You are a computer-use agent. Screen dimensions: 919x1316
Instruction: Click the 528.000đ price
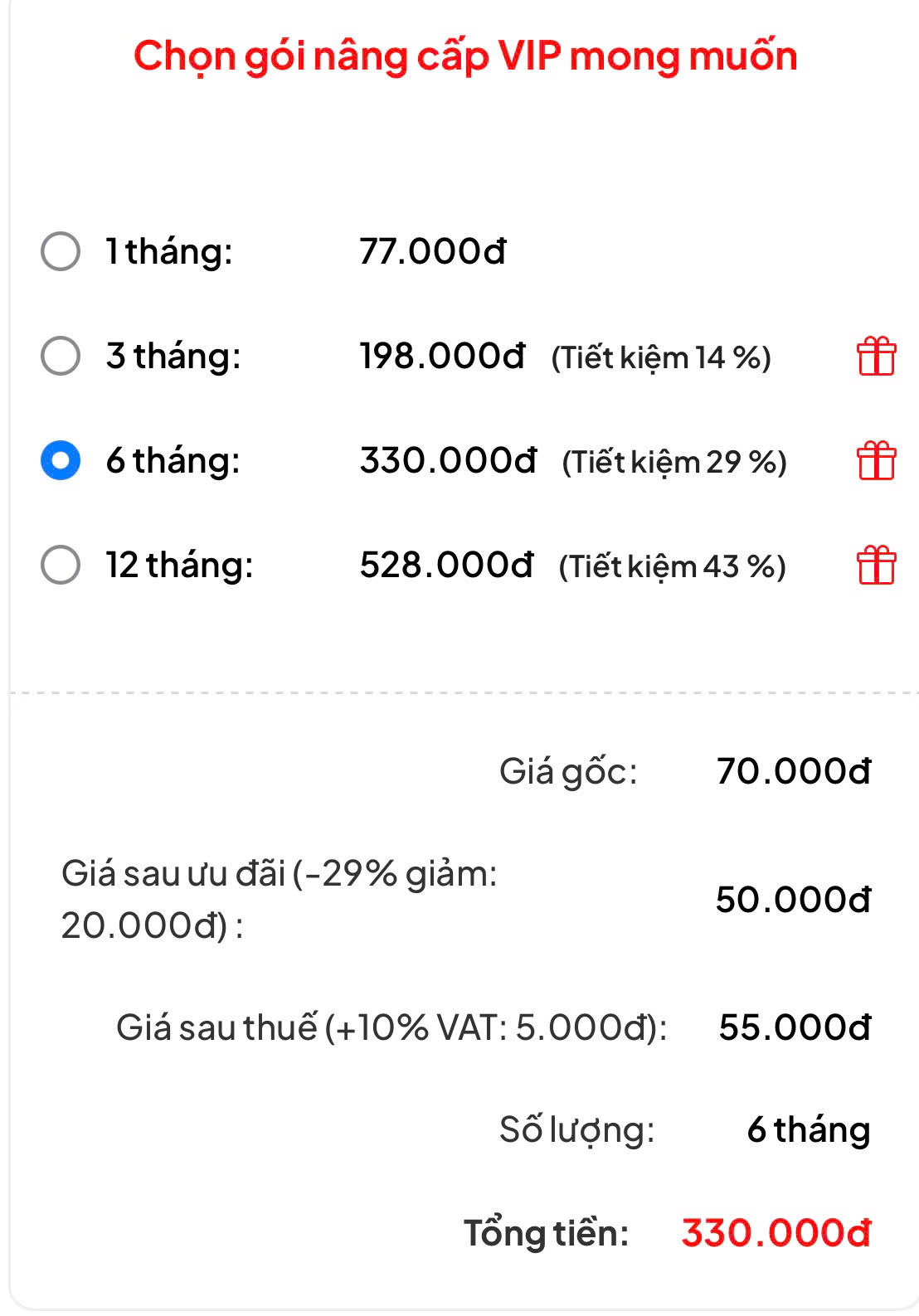(446, 565)
